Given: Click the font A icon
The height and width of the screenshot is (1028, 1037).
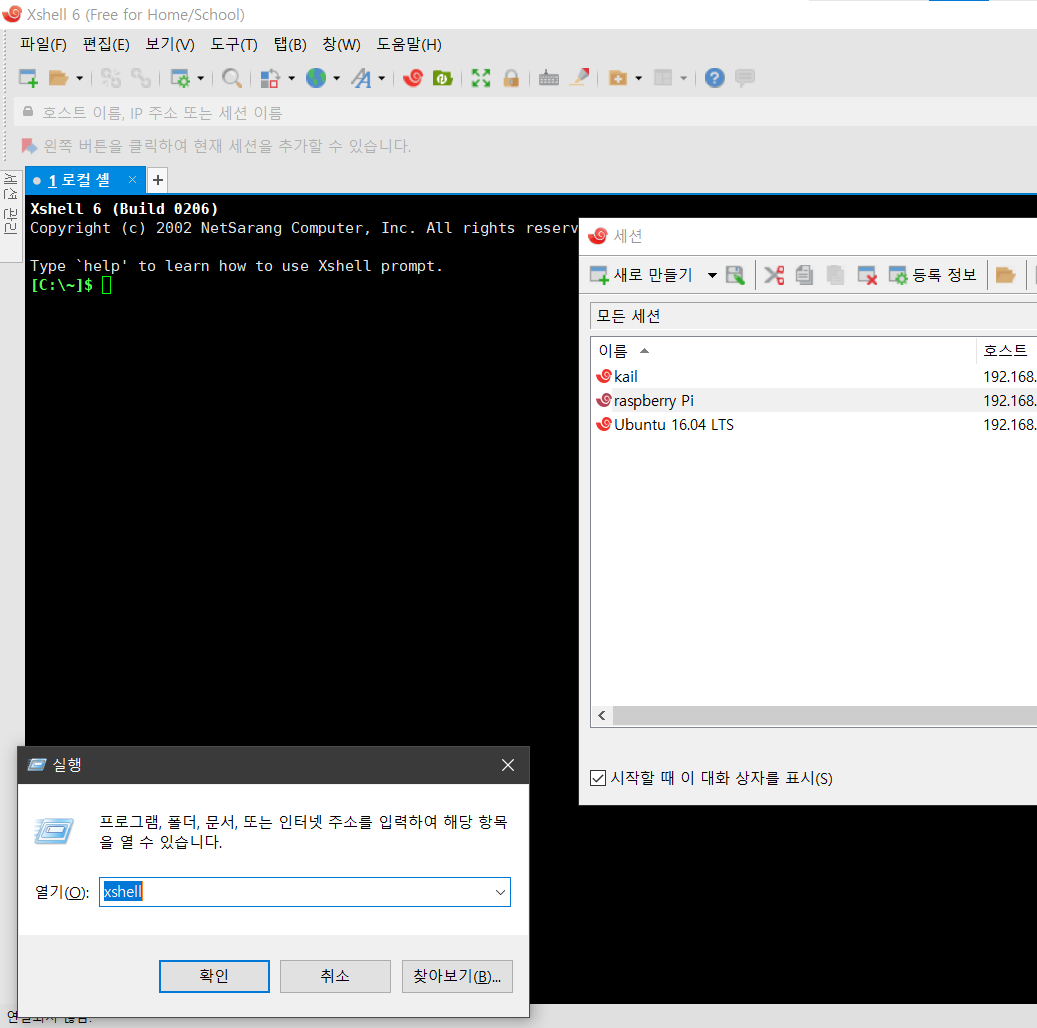Looking at the screenshot, I should (361, 78).
